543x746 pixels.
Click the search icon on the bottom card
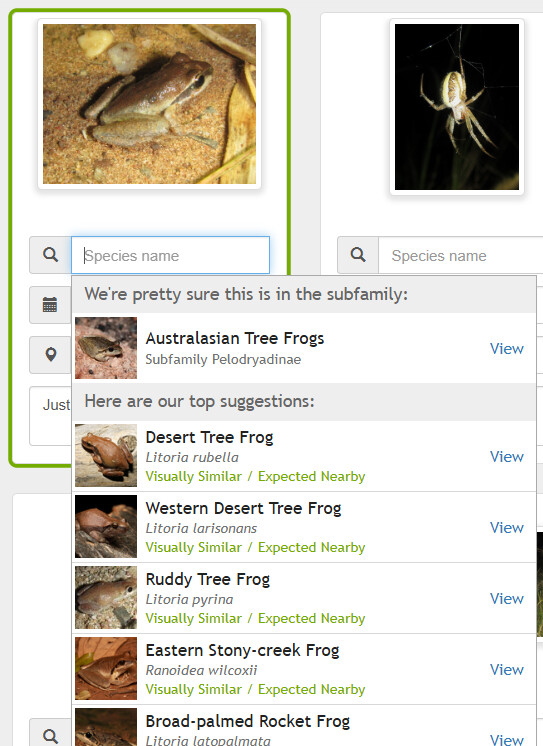50,736
